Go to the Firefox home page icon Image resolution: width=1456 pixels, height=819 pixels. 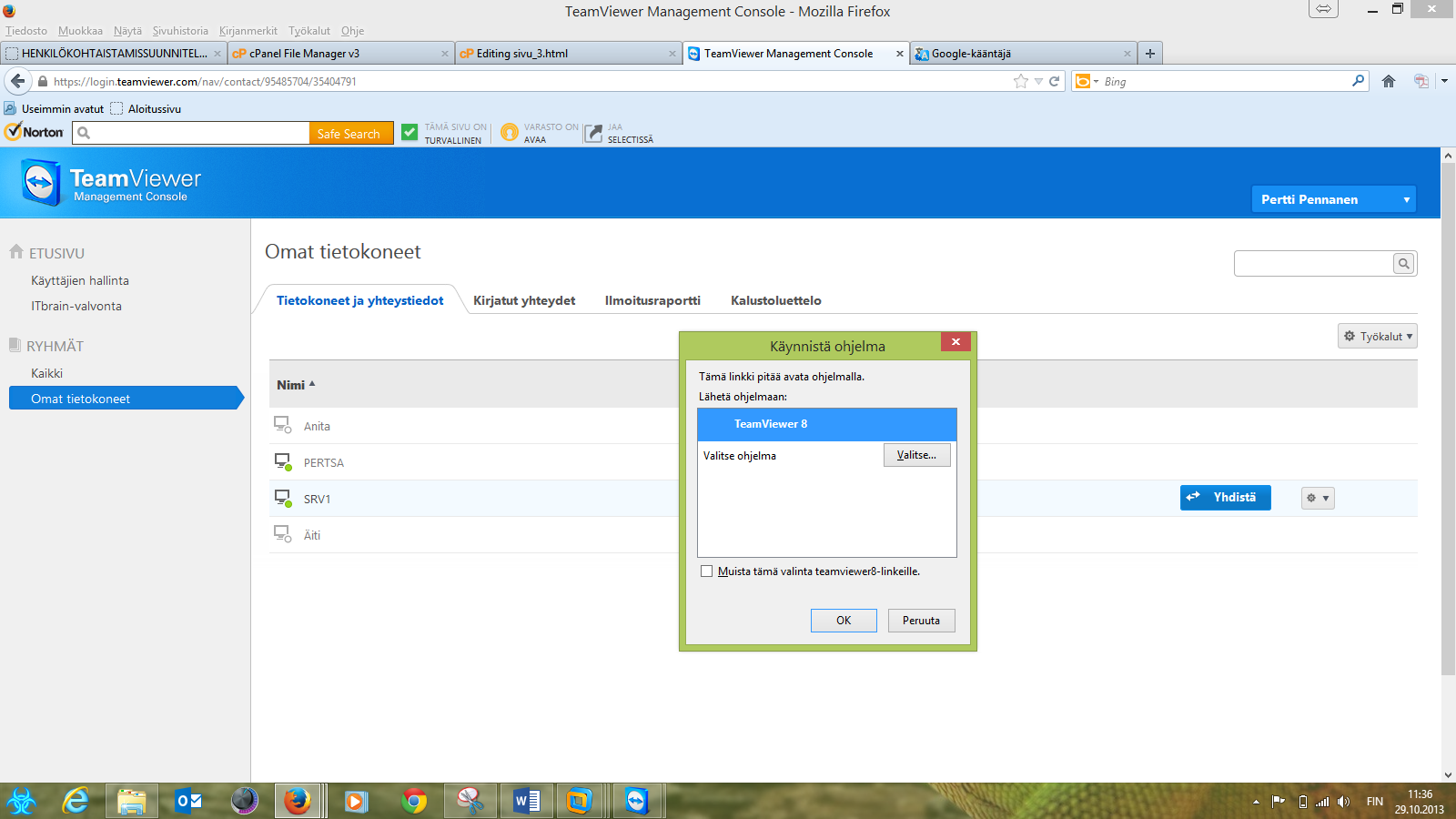1389,81
